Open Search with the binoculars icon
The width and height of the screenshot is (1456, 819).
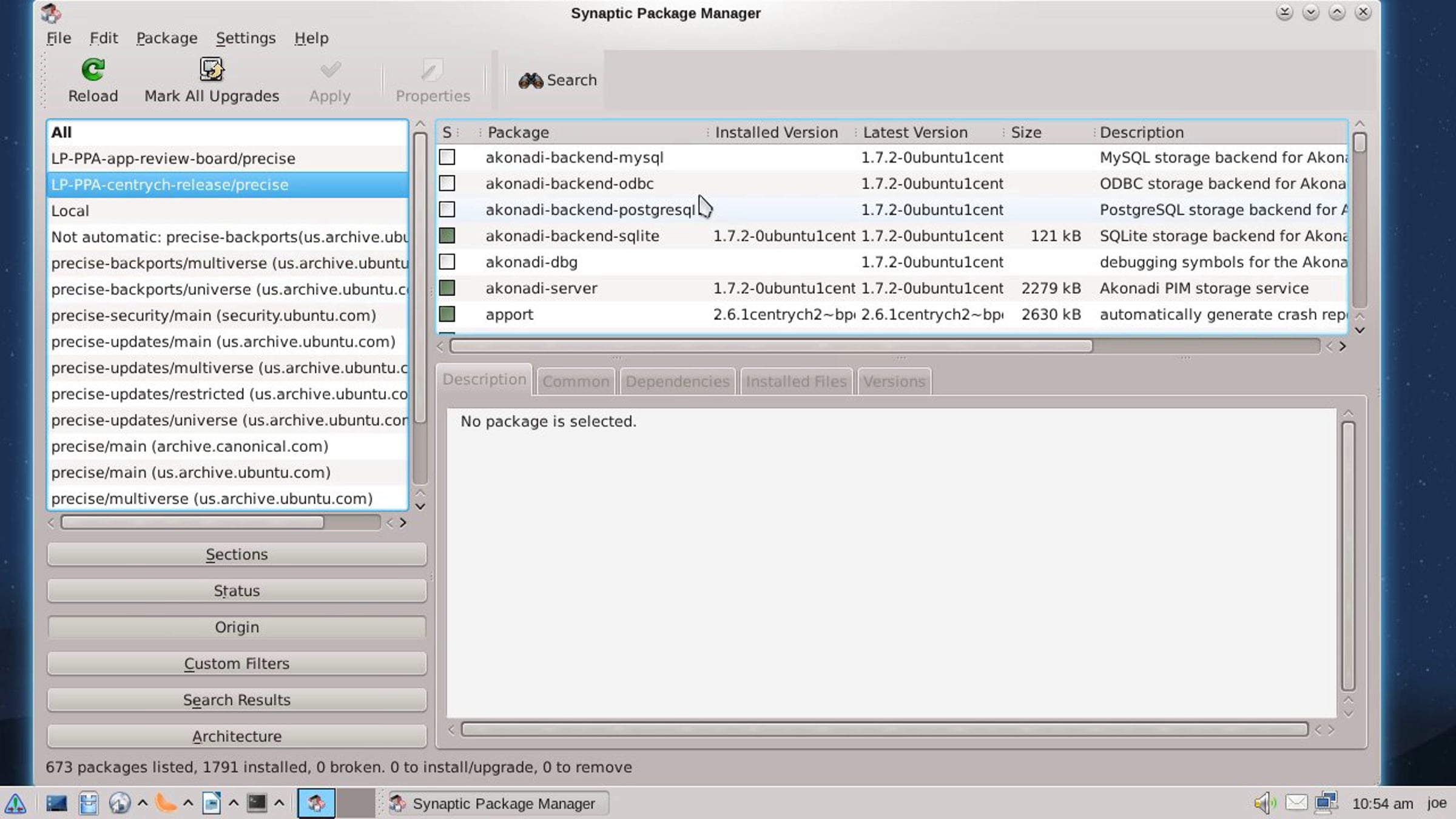pos(530,80)
